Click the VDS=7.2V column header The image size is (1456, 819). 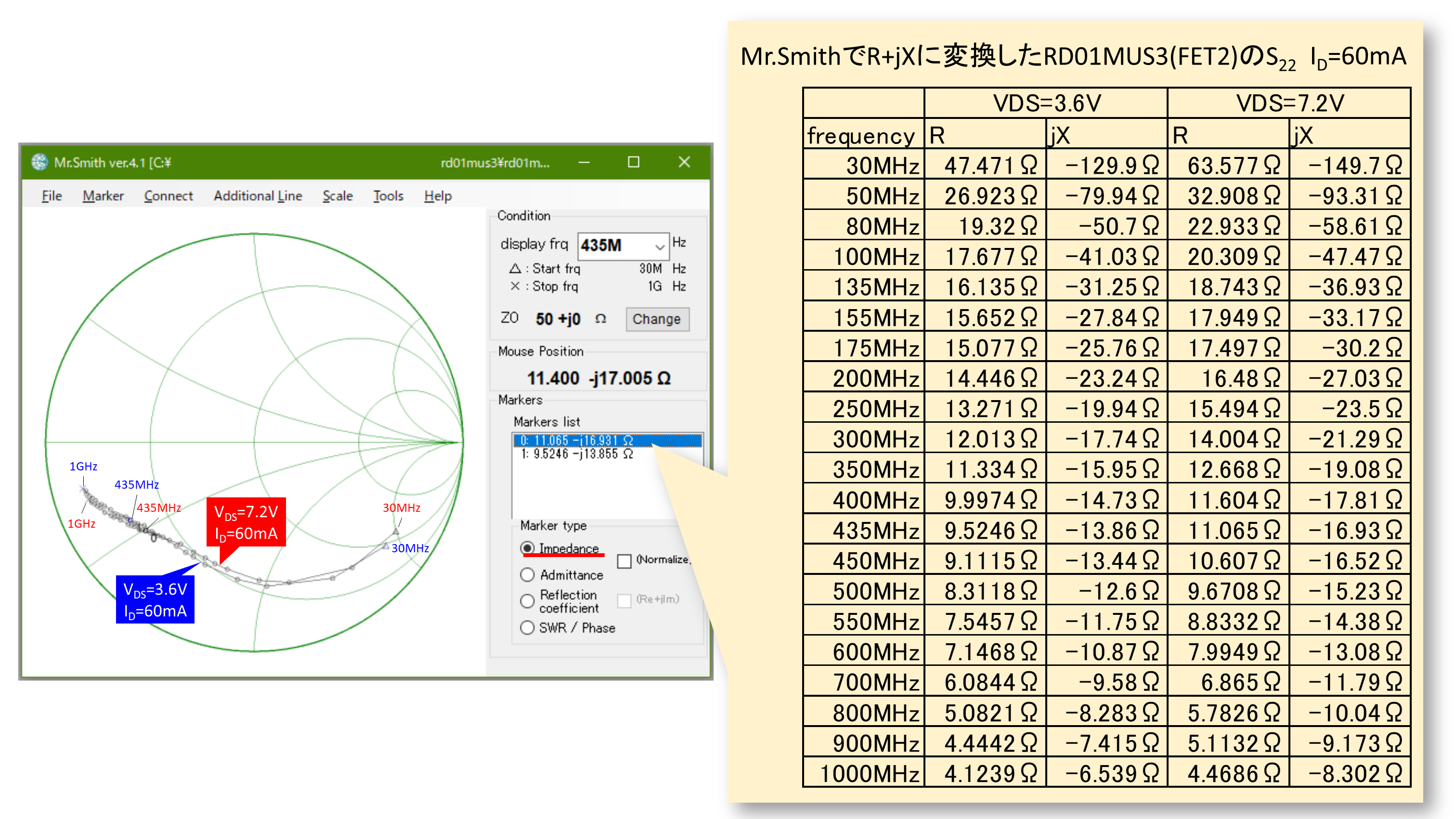click(x=1289, y=103)
